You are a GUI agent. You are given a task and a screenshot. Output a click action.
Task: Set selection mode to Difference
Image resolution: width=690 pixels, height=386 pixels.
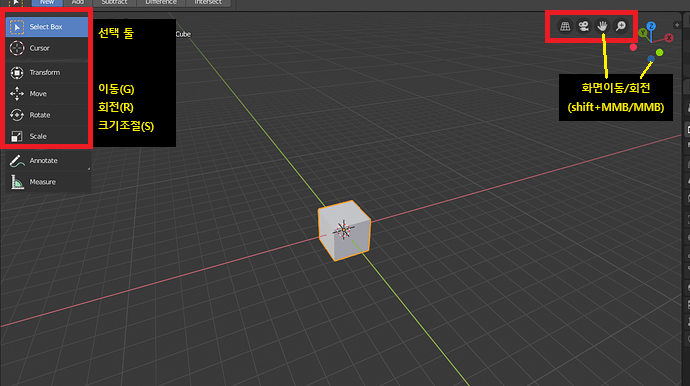(x=161, y=2)
